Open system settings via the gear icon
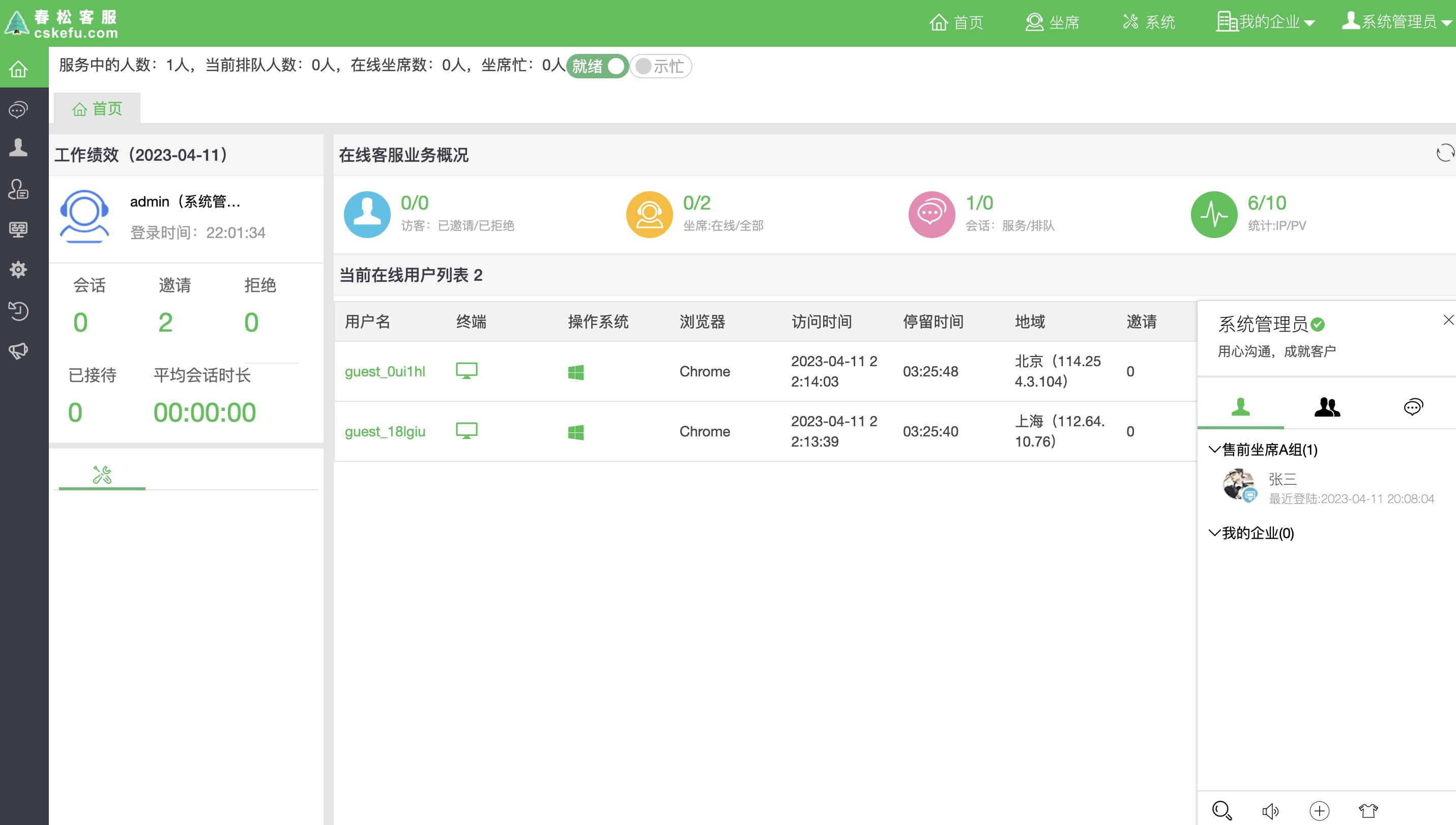 (x=19, y=270)
